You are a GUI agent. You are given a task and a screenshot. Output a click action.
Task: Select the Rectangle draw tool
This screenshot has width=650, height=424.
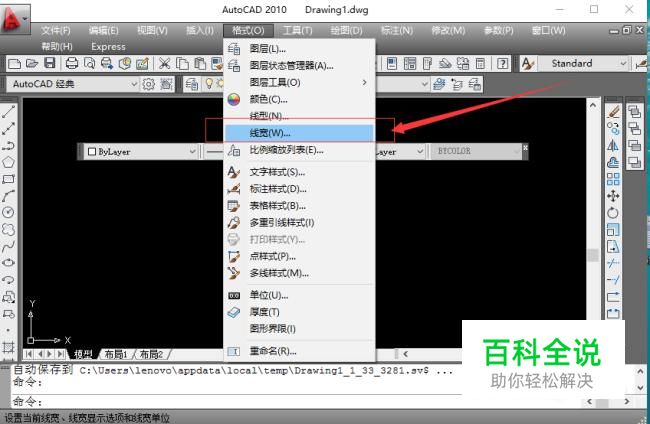(x=8, y=179)
